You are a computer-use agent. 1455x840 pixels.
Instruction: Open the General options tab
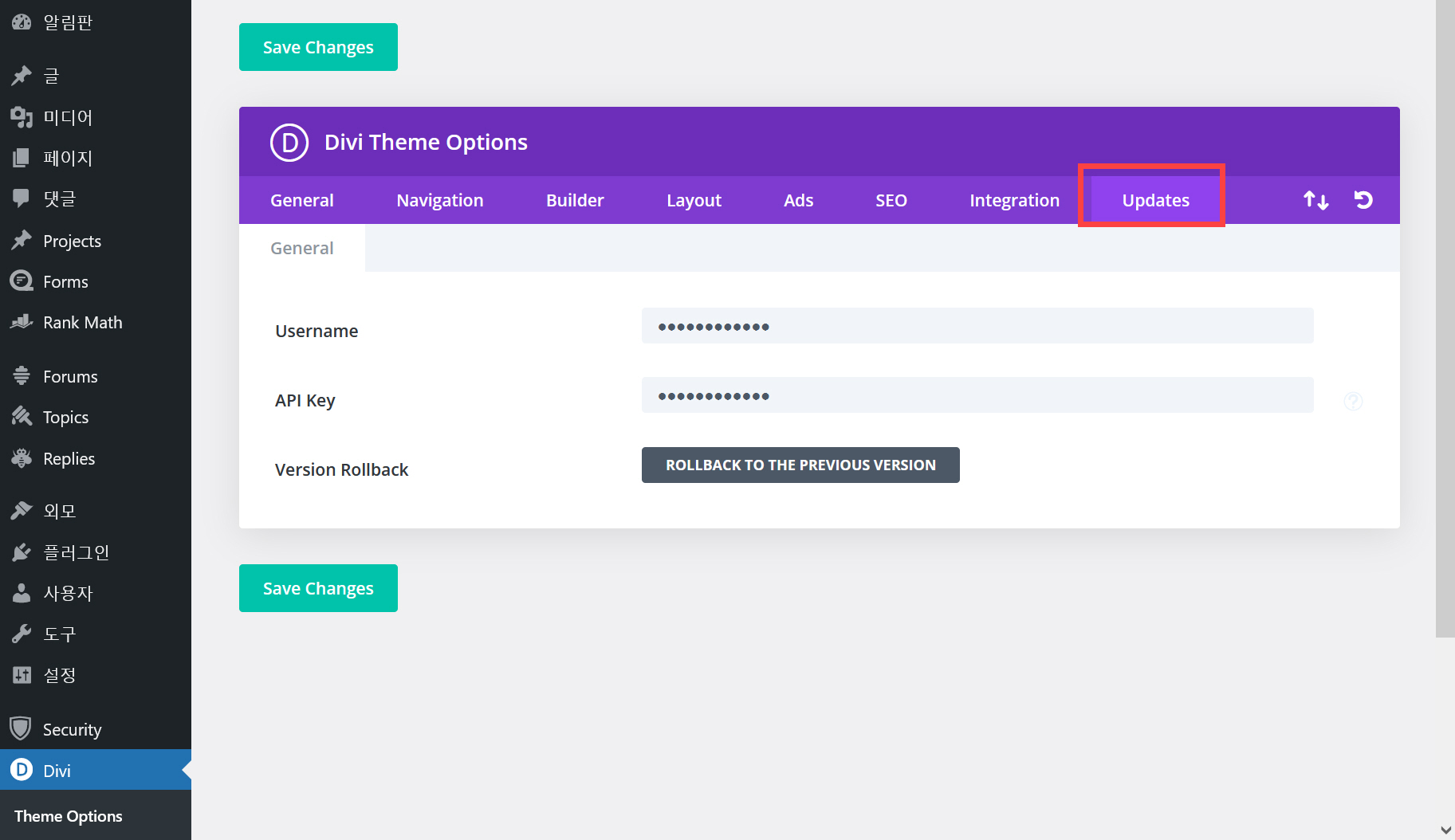pos(302,200)
